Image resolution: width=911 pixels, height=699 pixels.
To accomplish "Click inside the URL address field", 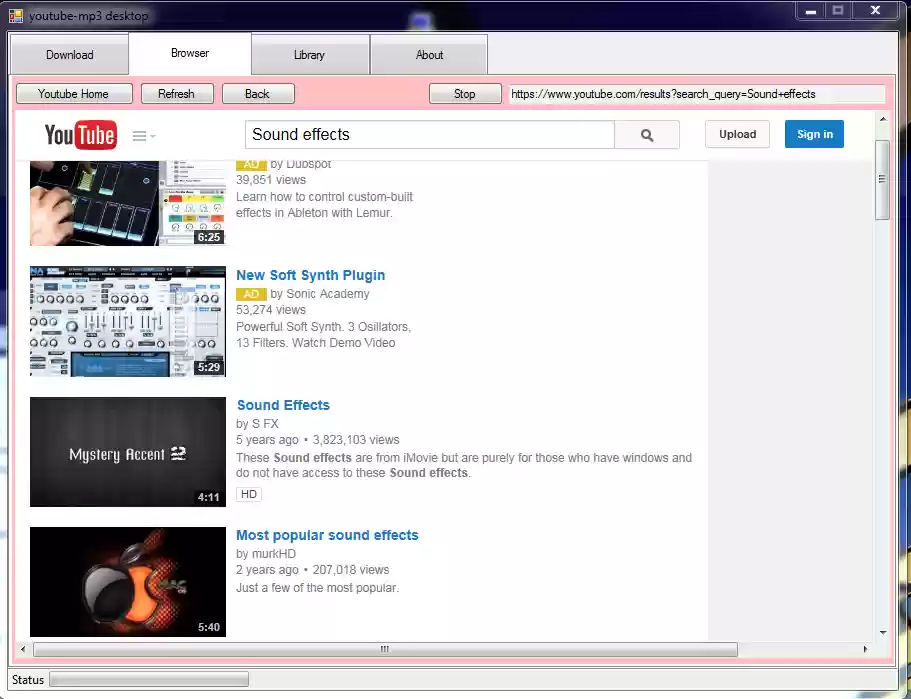I will [x=697, y=93].
